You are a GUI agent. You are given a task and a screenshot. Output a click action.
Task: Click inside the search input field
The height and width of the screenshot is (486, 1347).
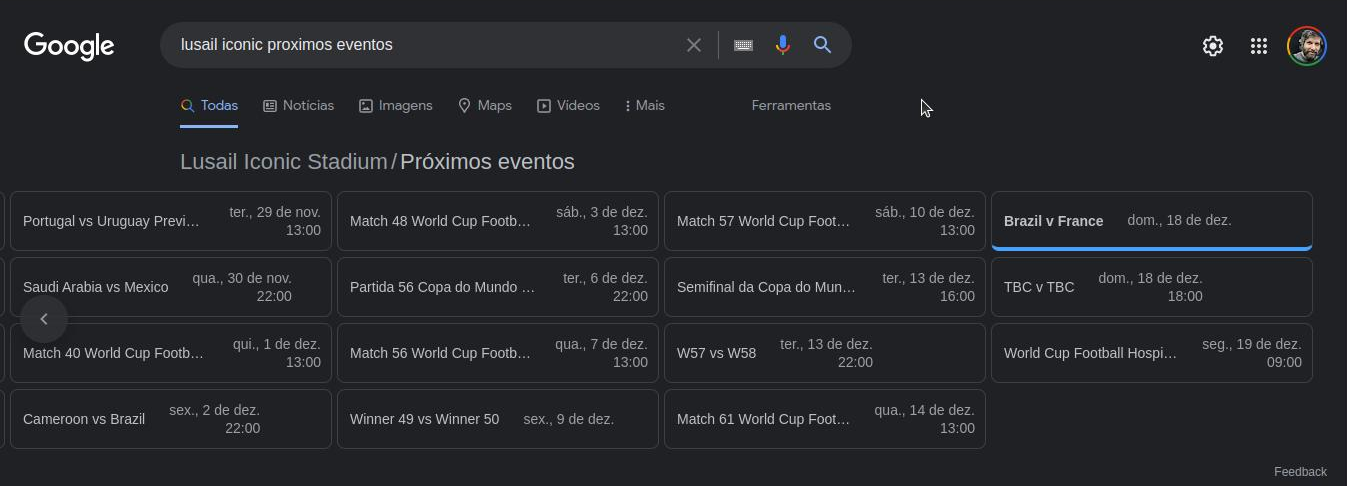tap(420, 45)
